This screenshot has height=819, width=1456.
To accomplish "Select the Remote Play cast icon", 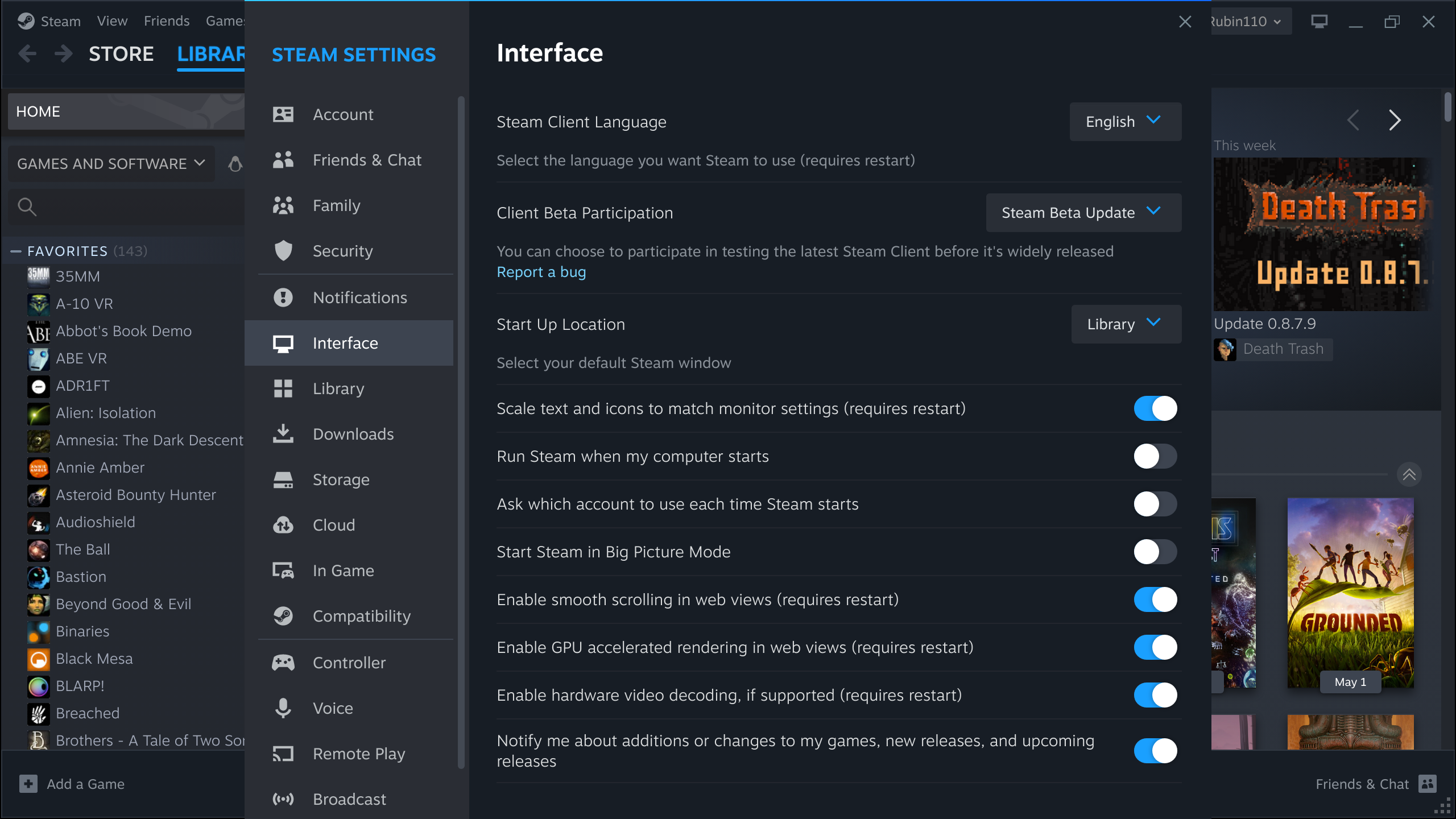I will (x=283, y=754).
